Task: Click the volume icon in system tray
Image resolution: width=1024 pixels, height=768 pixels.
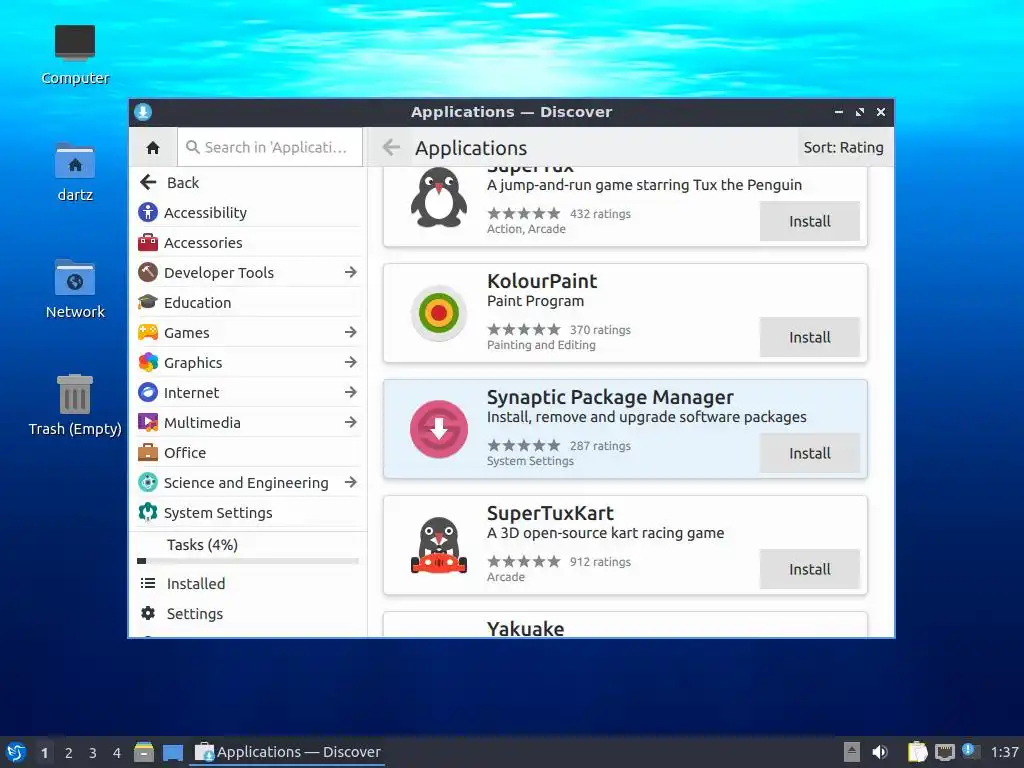Action: pyautogui.click(x=880, y=752)
